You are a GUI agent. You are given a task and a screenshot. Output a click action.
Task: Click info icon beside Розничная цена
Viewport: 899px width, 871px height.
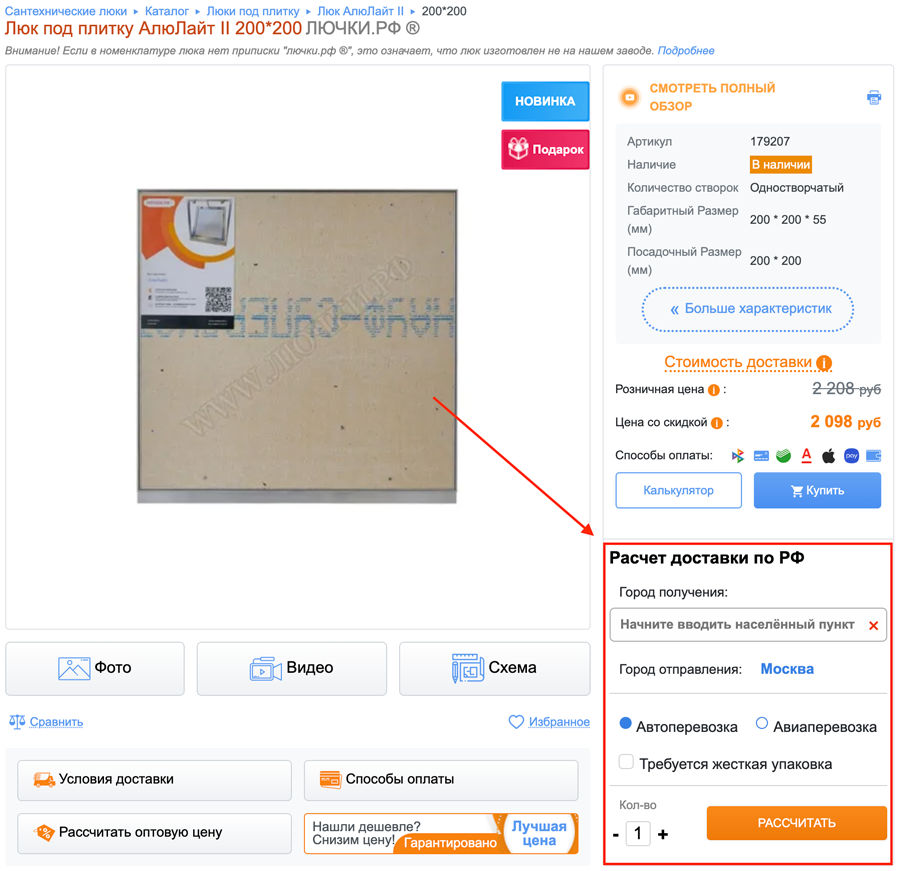(713, 390)
